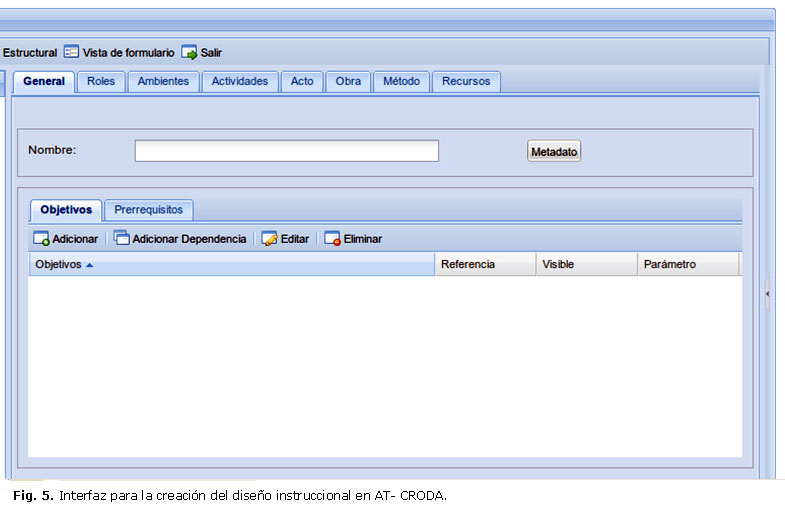Click the Adicionar Dependencia icon

[121, 239]
